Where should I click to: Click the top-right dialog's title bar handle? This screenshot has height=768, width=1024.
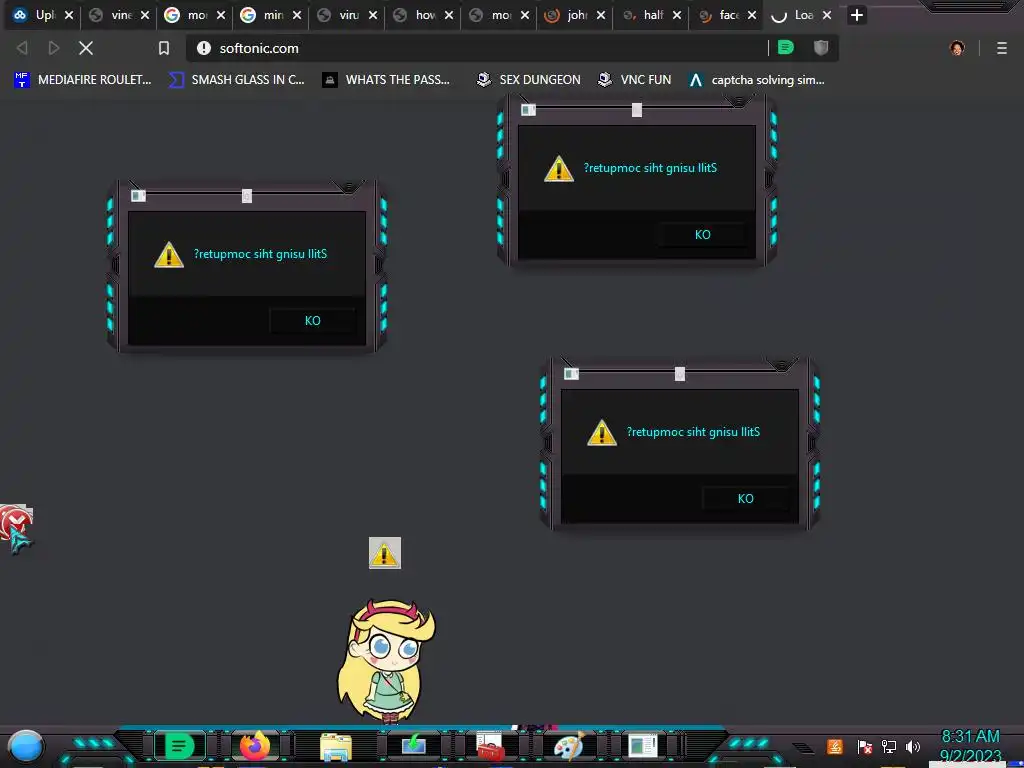tap(637, 110)
